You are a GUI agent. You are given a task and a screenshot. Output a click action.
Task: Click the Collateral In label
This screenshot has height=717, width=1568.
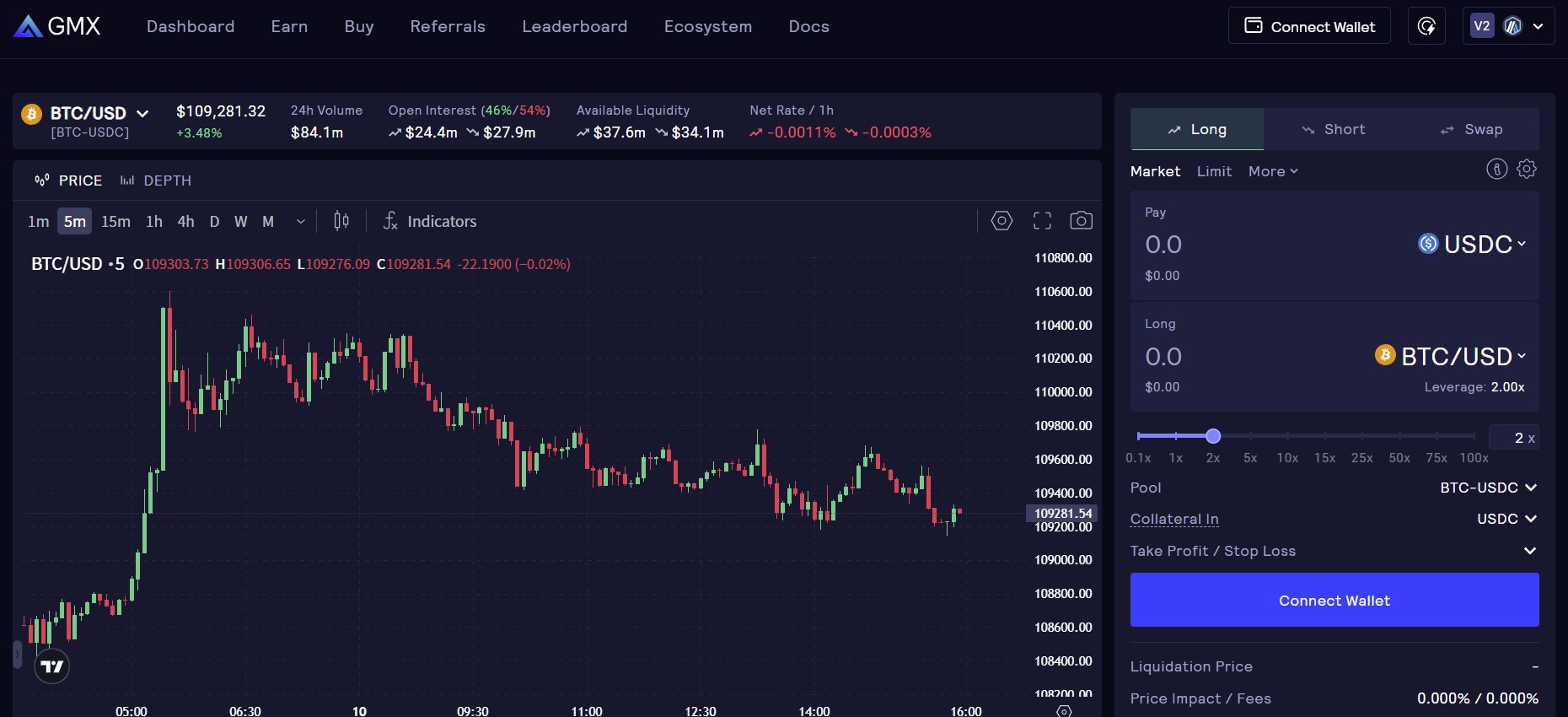click(x=1174, y=519)
